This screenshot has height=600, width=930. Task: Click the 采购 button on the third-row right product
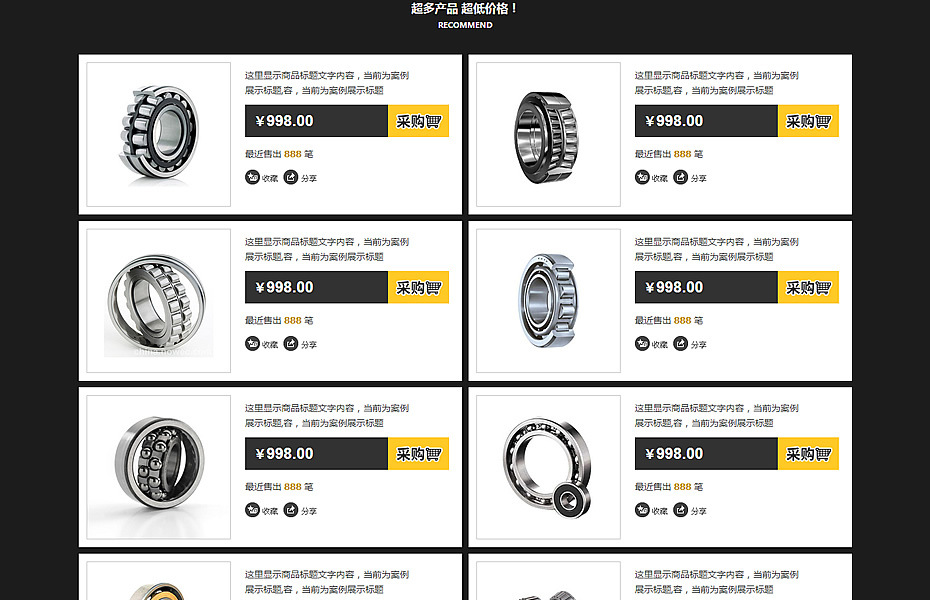tap(808, 454)
